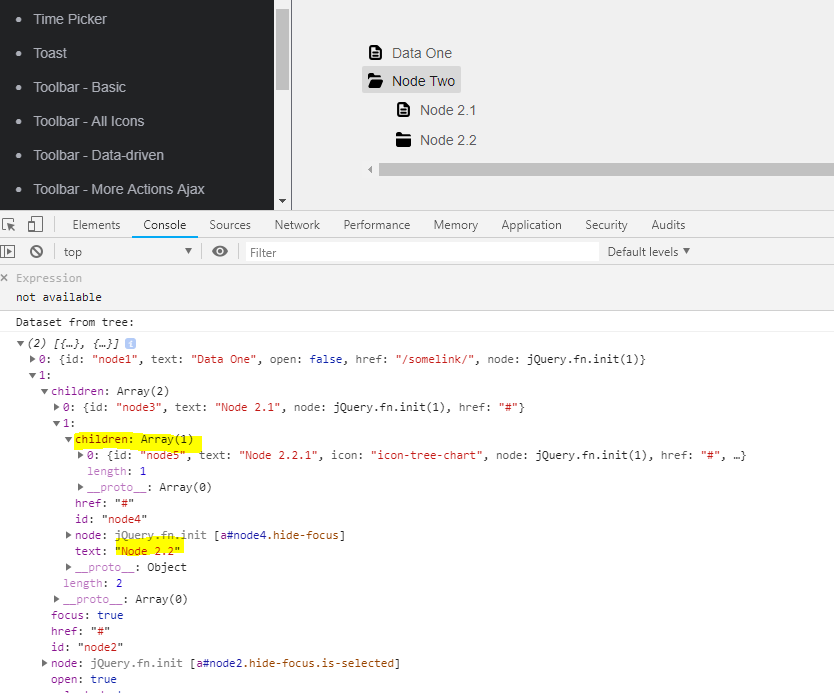834x693 pixels.
Task: Click the blue info badge beside the array
Action: pos(130,344)
